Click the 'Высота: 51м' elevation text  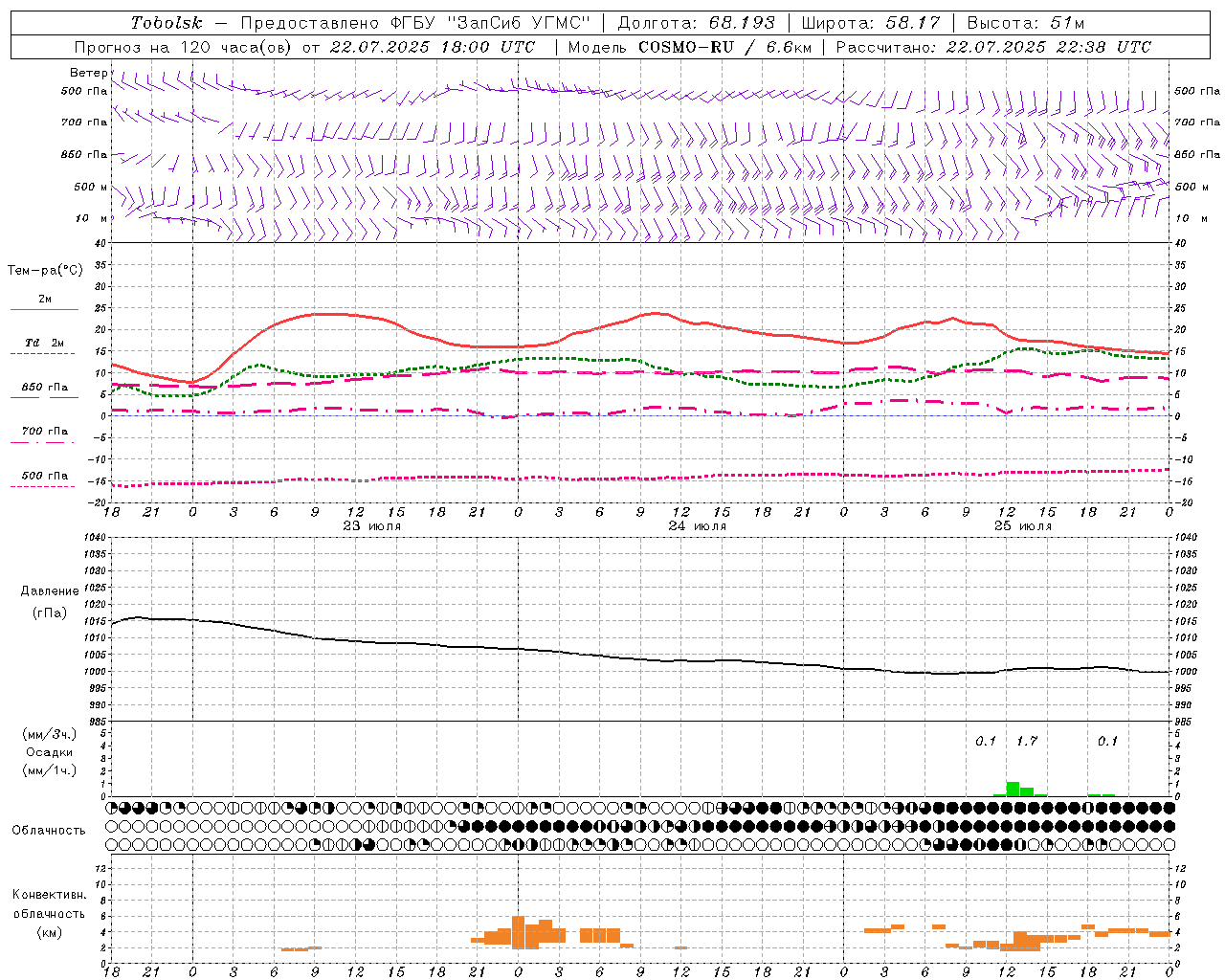(1026, 23)
